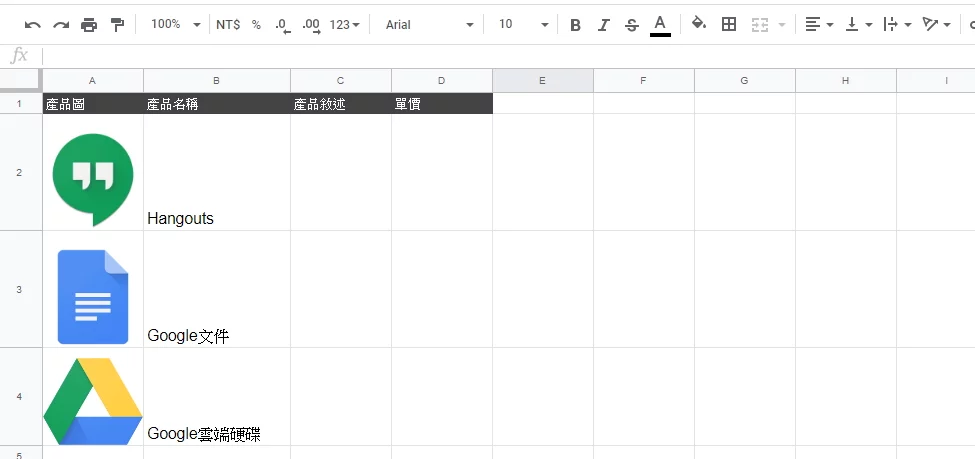Click the select-all corner box
Screen dimensions: 975x459
point(21,81)
